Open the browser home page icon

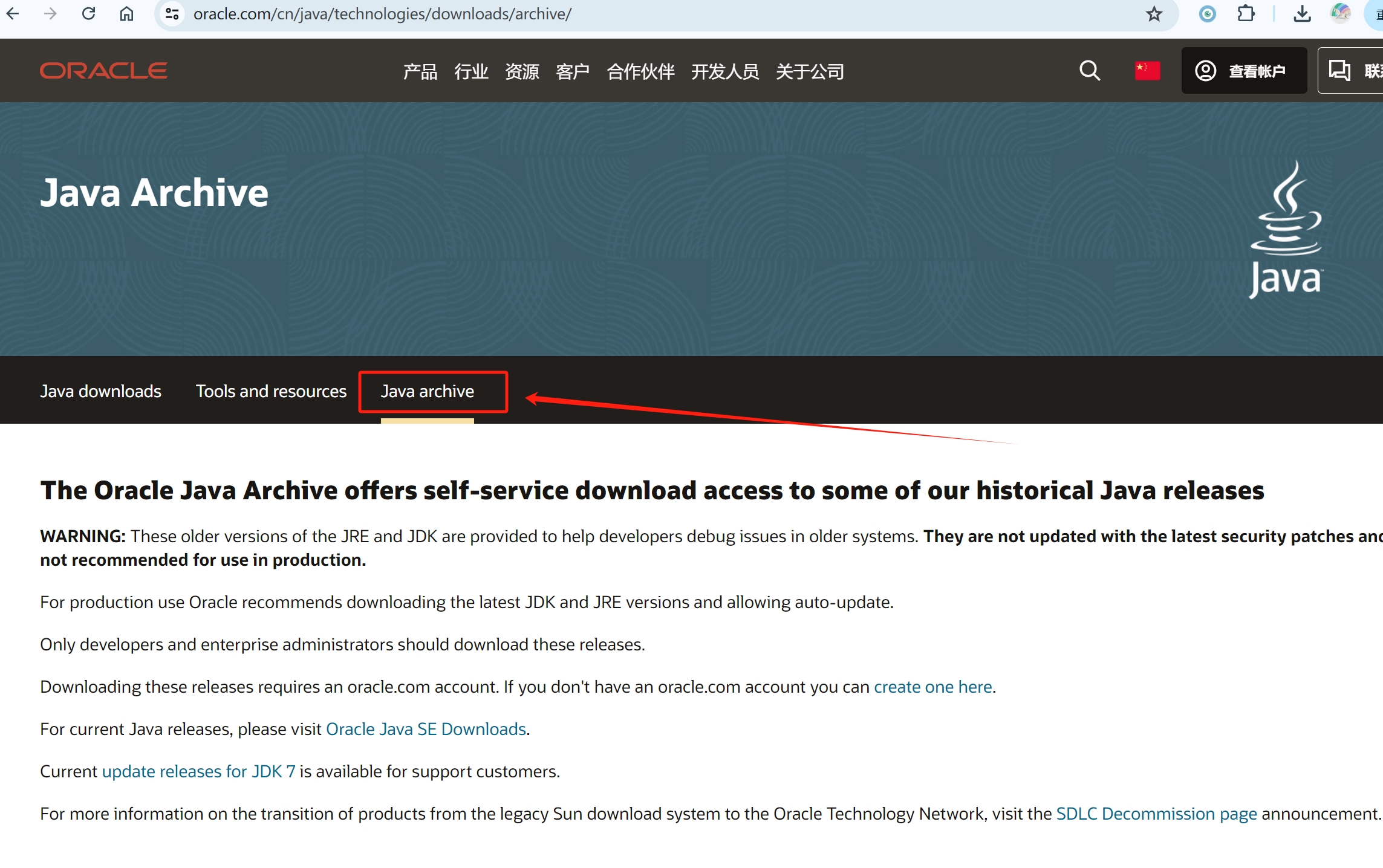(x=126, y=13)
